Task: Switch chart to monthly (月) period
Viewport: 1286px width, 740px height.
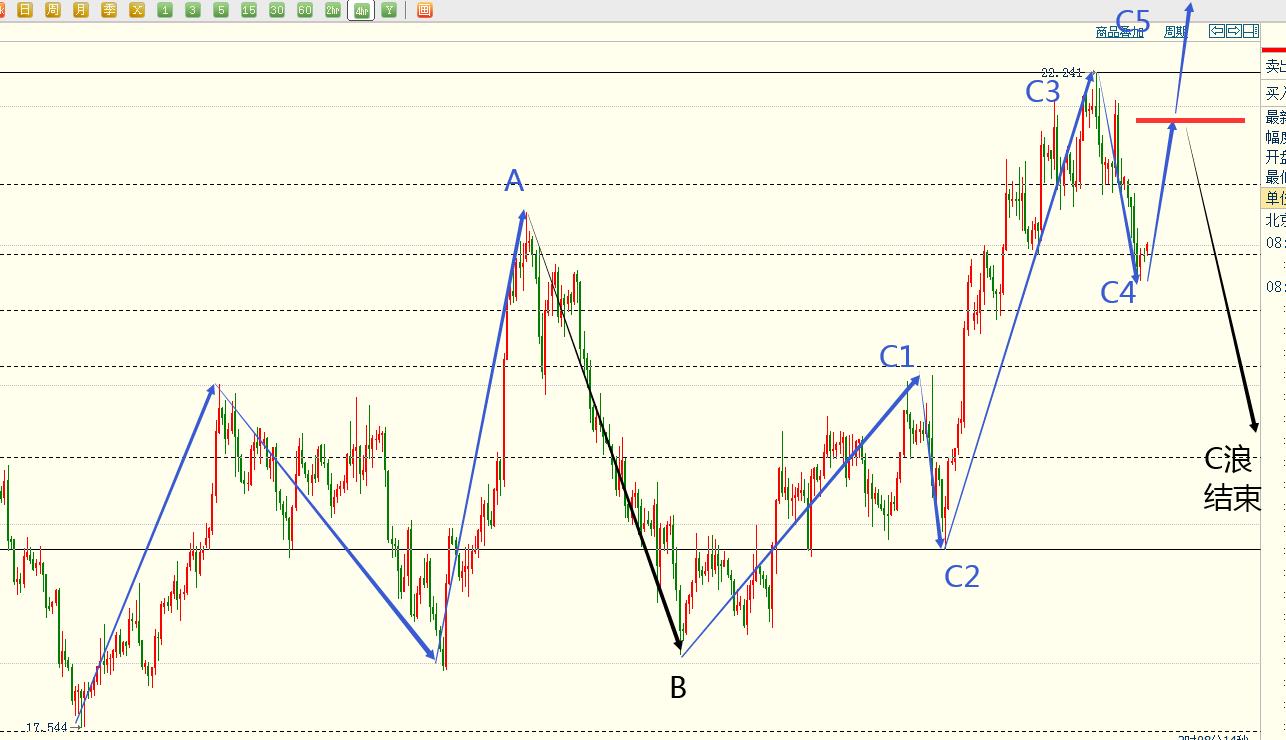Action: click(81, 10)
